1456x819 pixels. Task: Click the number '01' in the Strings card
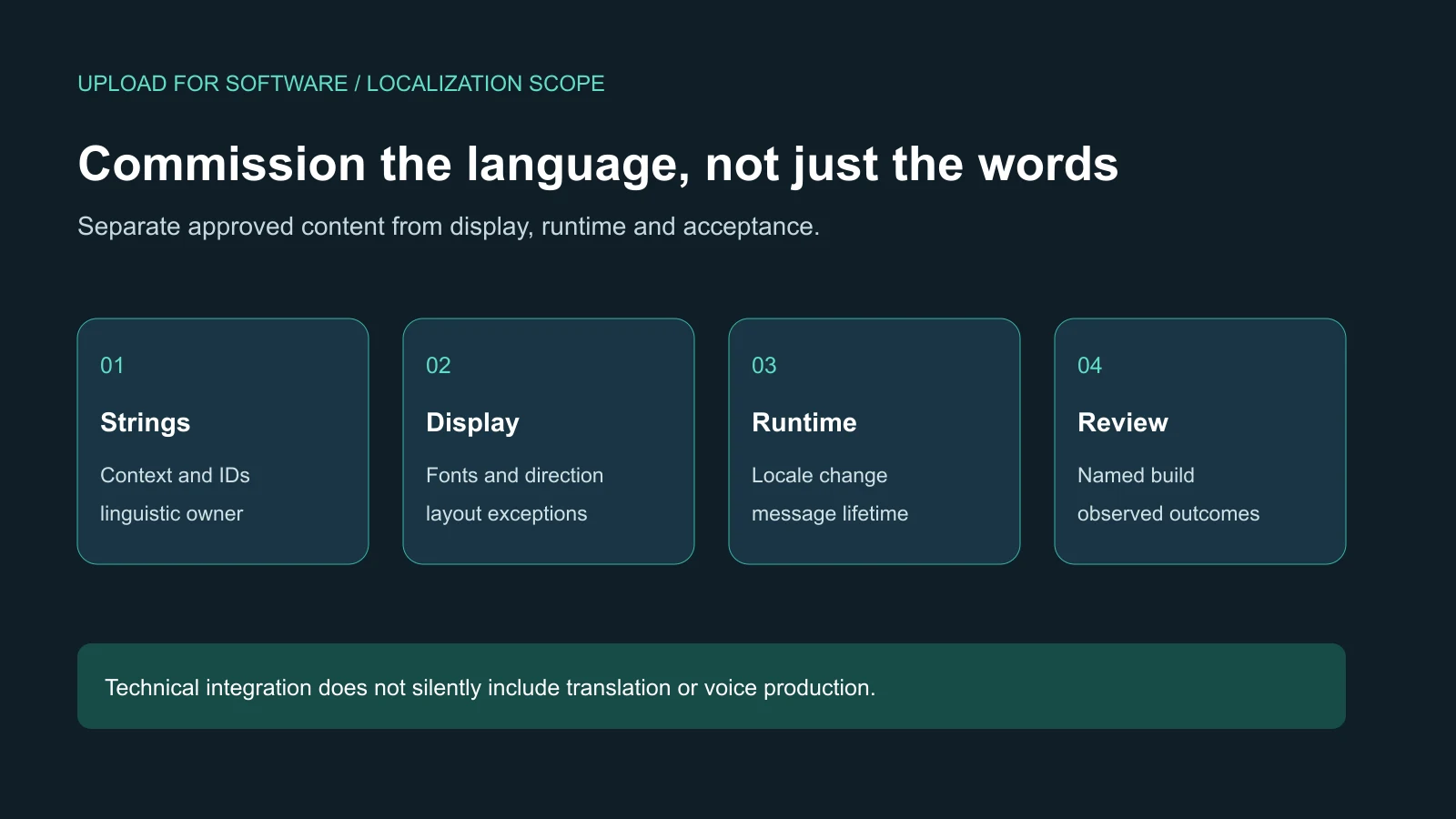pos(112,366)
